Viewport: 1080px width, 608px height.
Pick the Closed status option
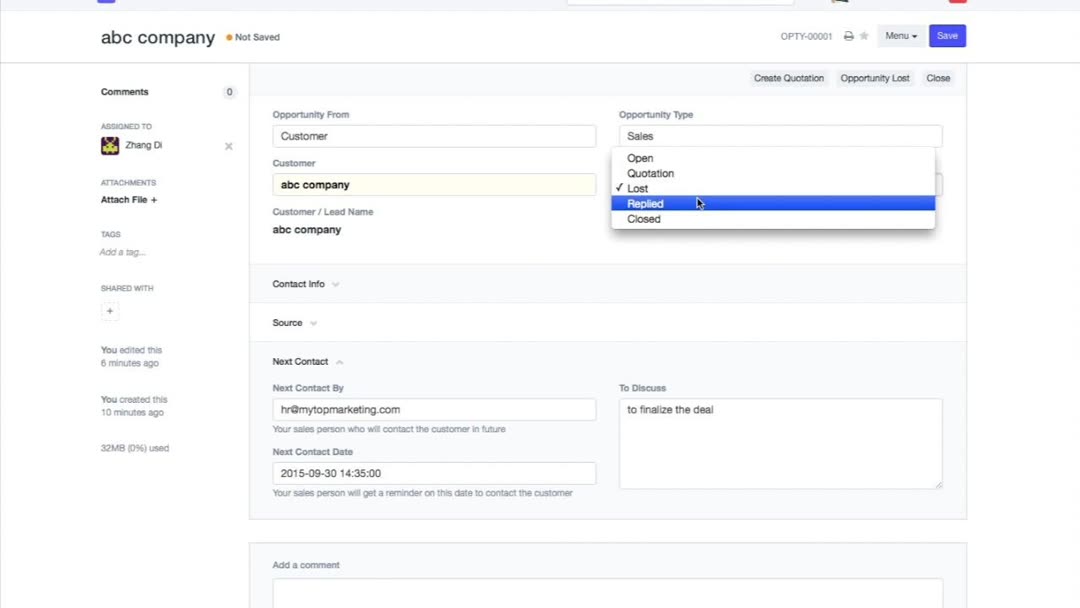point(643,219)
